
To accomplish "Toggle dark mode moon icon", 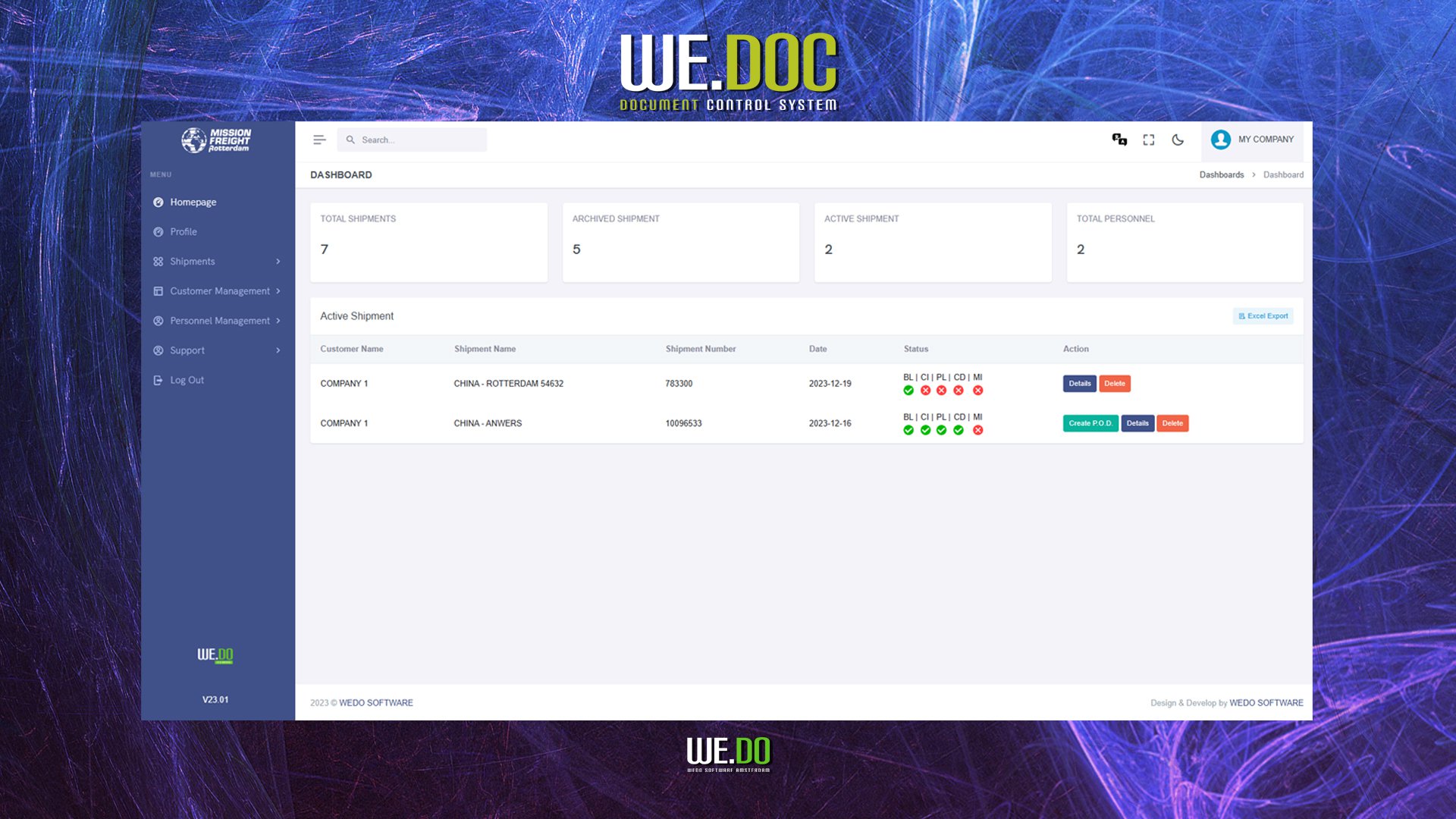I will (1178, 140).
